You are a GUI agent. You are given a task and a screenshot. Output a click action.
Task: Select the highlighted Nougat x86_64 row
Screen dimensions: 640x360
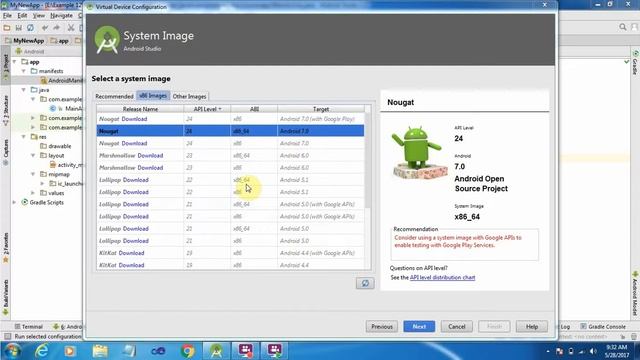230,131
